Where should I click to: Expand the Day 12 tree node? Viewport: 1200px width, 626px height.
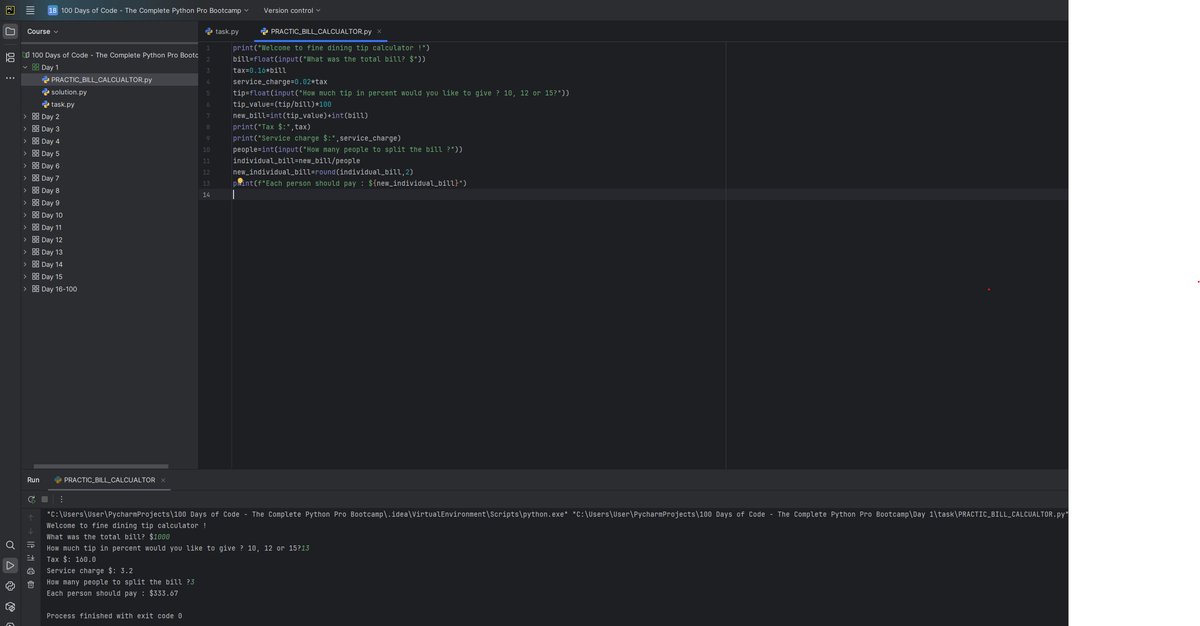click(x=25, y=240)
